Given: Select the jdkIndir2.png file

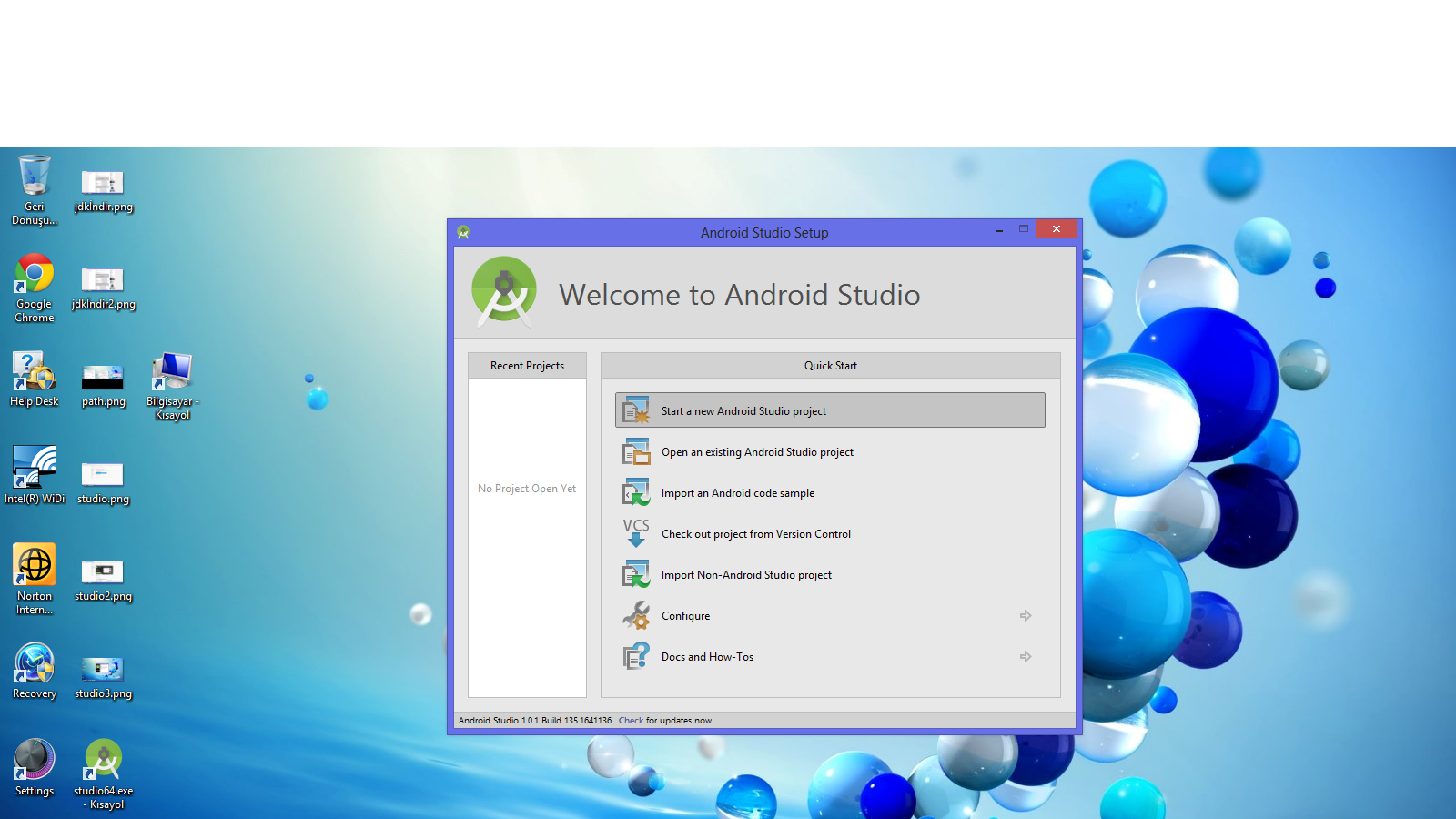Looking at the screenshot, I should [103, 288].
